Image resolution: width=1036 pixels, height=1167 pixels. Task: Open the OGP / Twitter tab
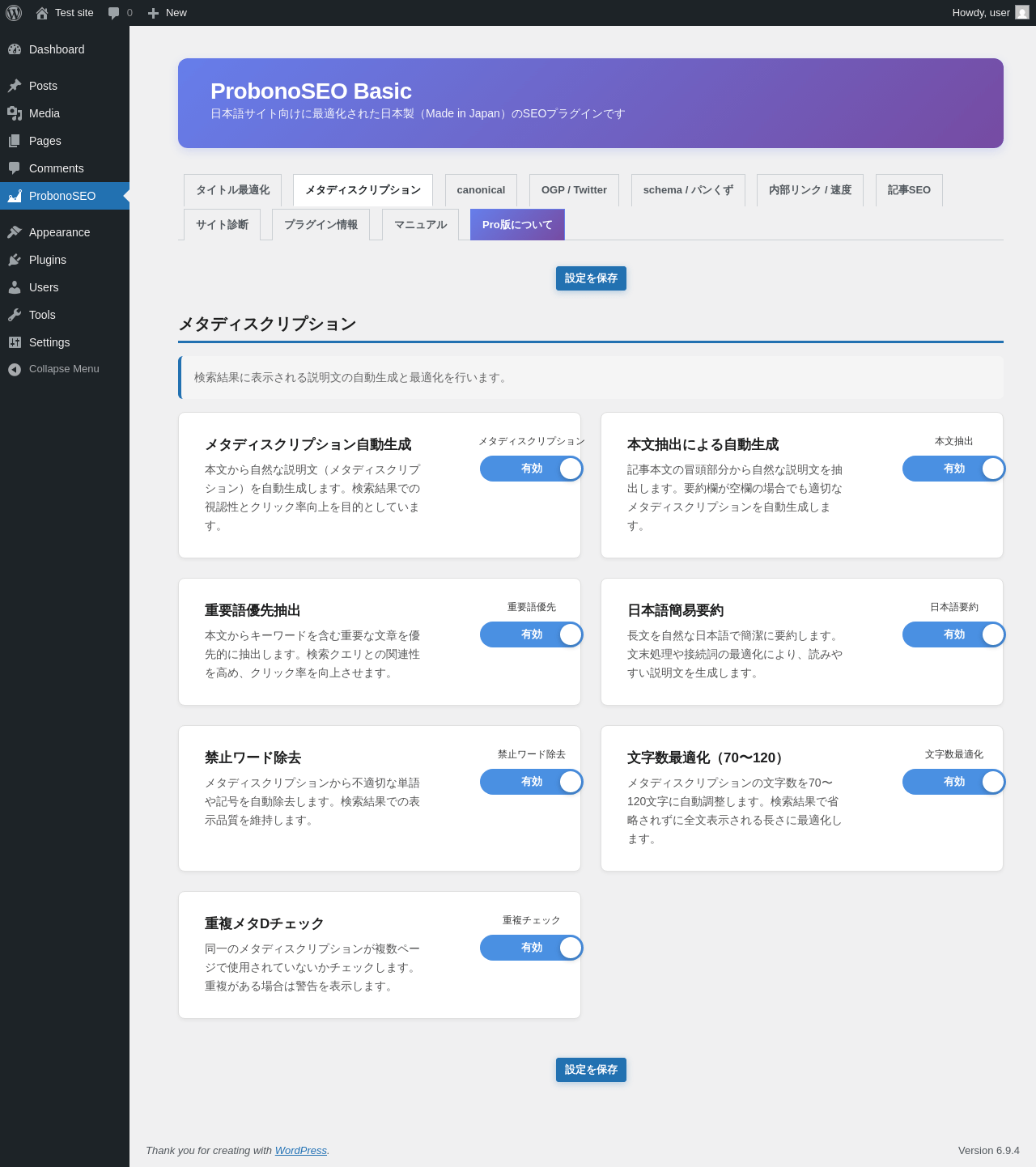[574, 190]
